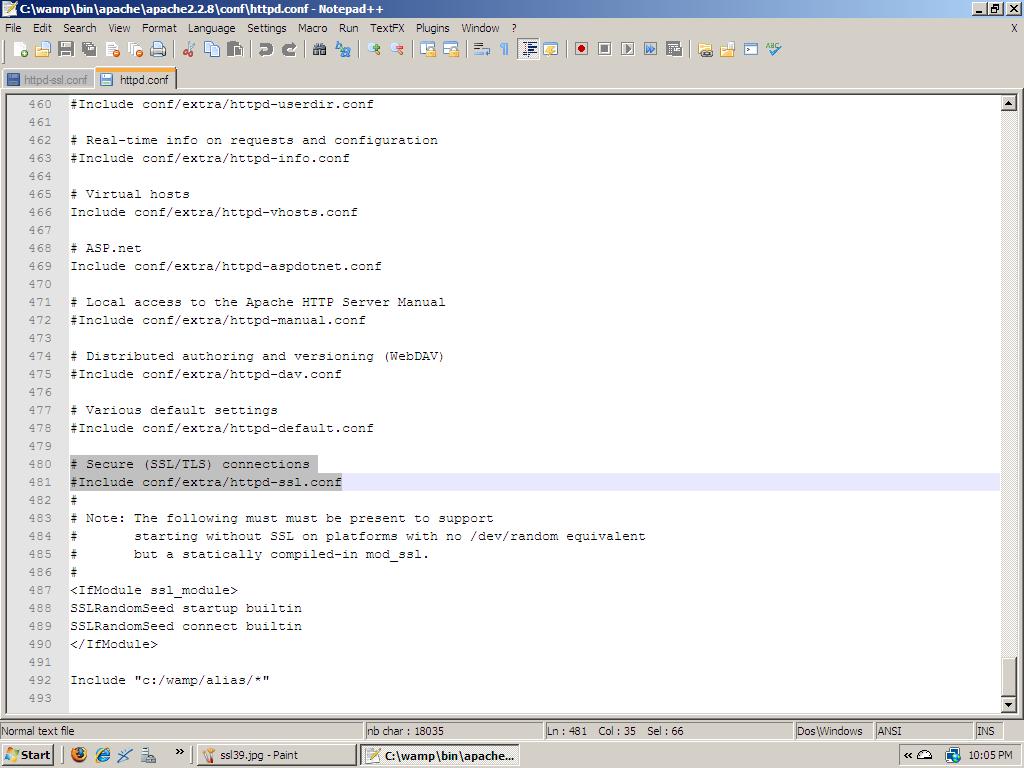Expand the quick launch overflow chevron

180,753
